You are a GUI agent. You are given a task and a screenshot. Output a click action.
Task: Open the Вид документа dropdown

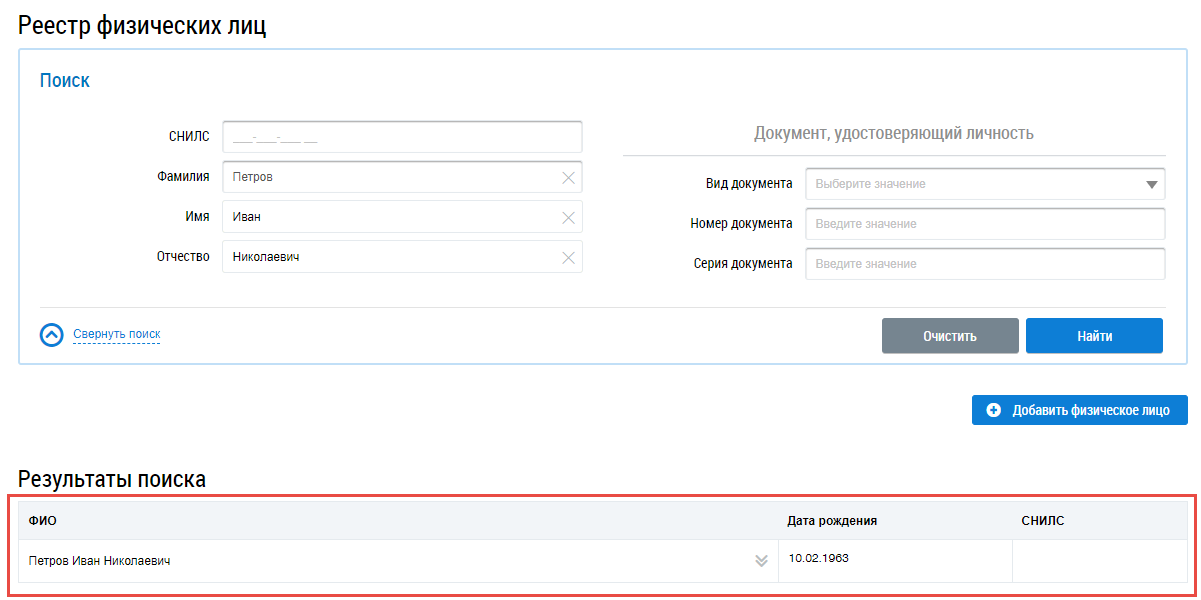pos(975,184)
